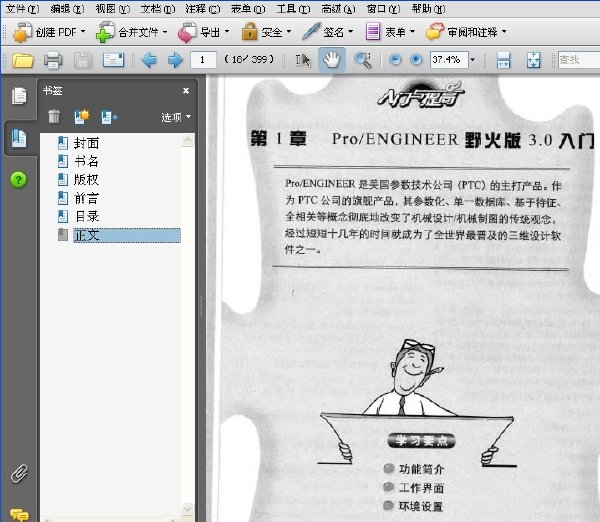Delete bookmark with trash icon
Image resolution: width=600 pixels, height=522 pixels.
click(54, 116)
